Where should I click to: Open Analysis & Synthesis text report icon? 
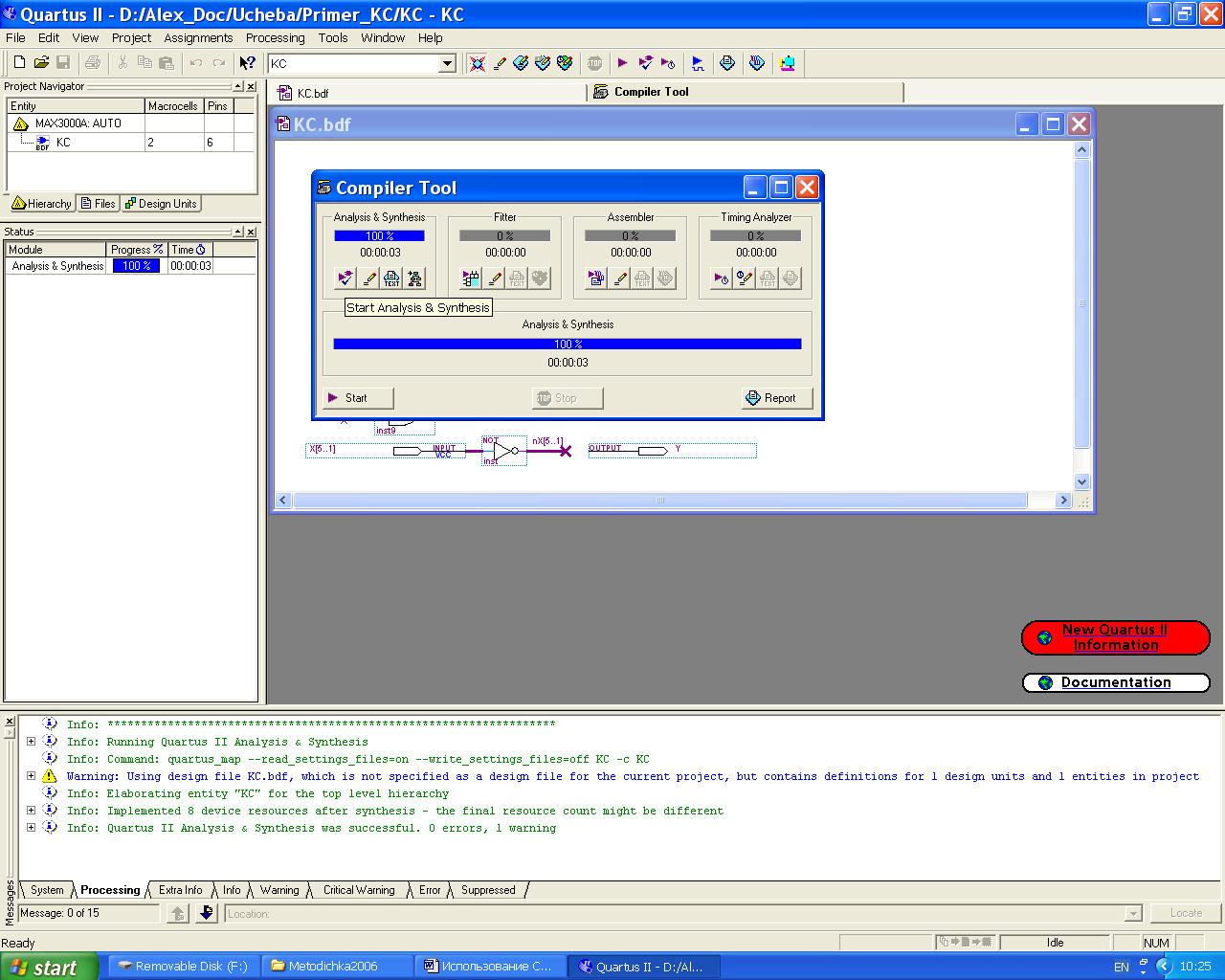pyautogui.click(x=391, y=278)
